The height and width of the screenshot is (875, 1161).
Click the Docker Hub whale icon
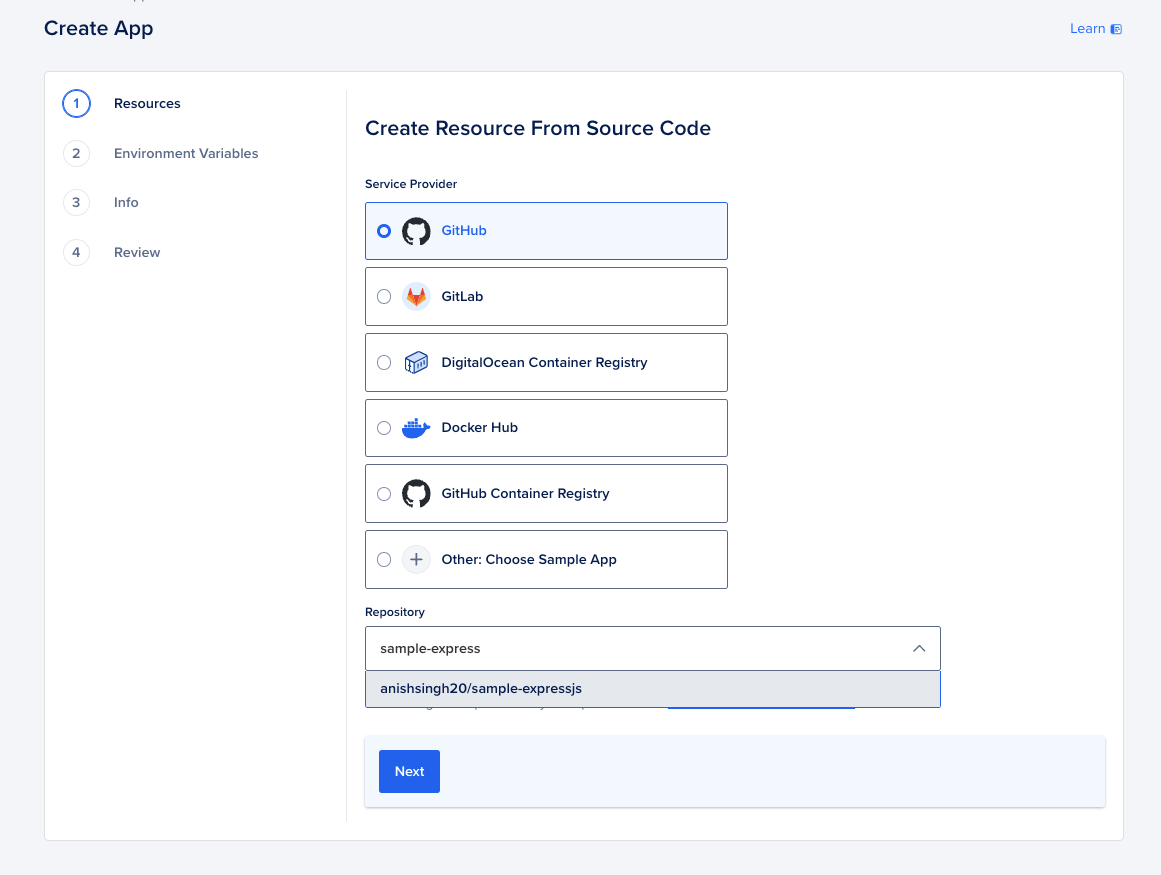tap(415, 428)
